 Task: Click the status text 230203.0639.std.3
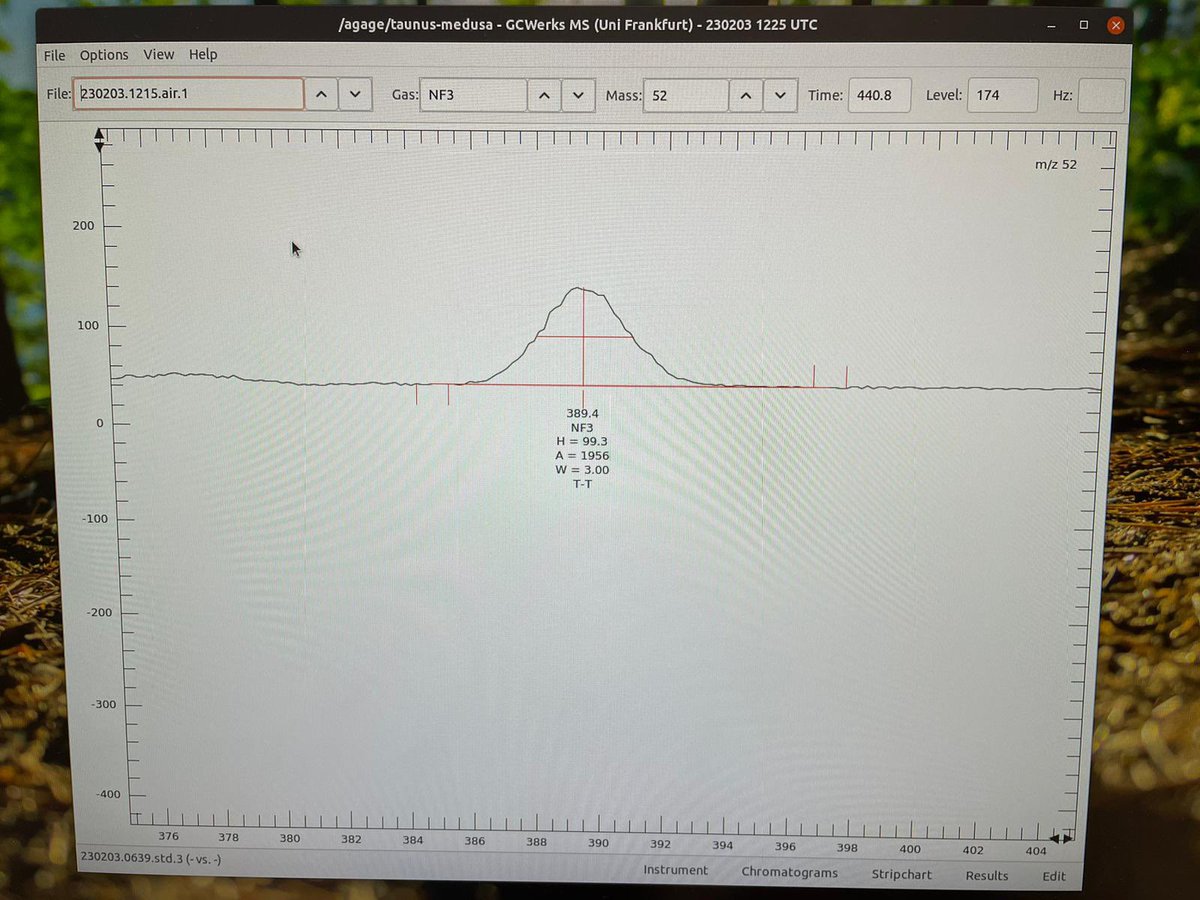131,858
